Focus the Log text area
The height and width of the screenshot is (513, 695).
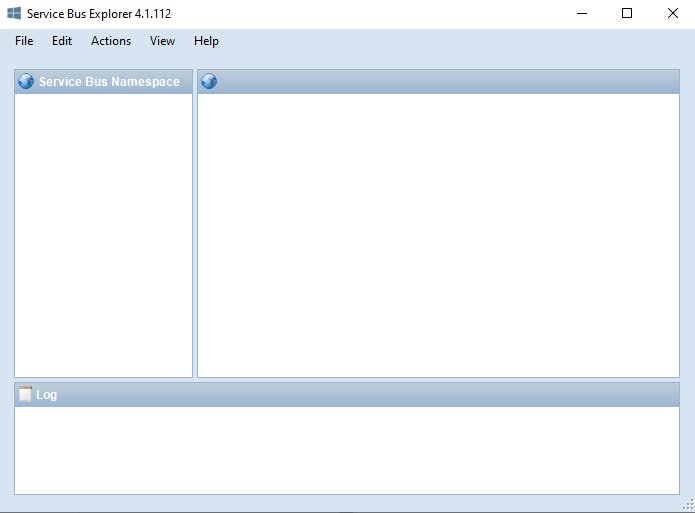click(346, 450)
